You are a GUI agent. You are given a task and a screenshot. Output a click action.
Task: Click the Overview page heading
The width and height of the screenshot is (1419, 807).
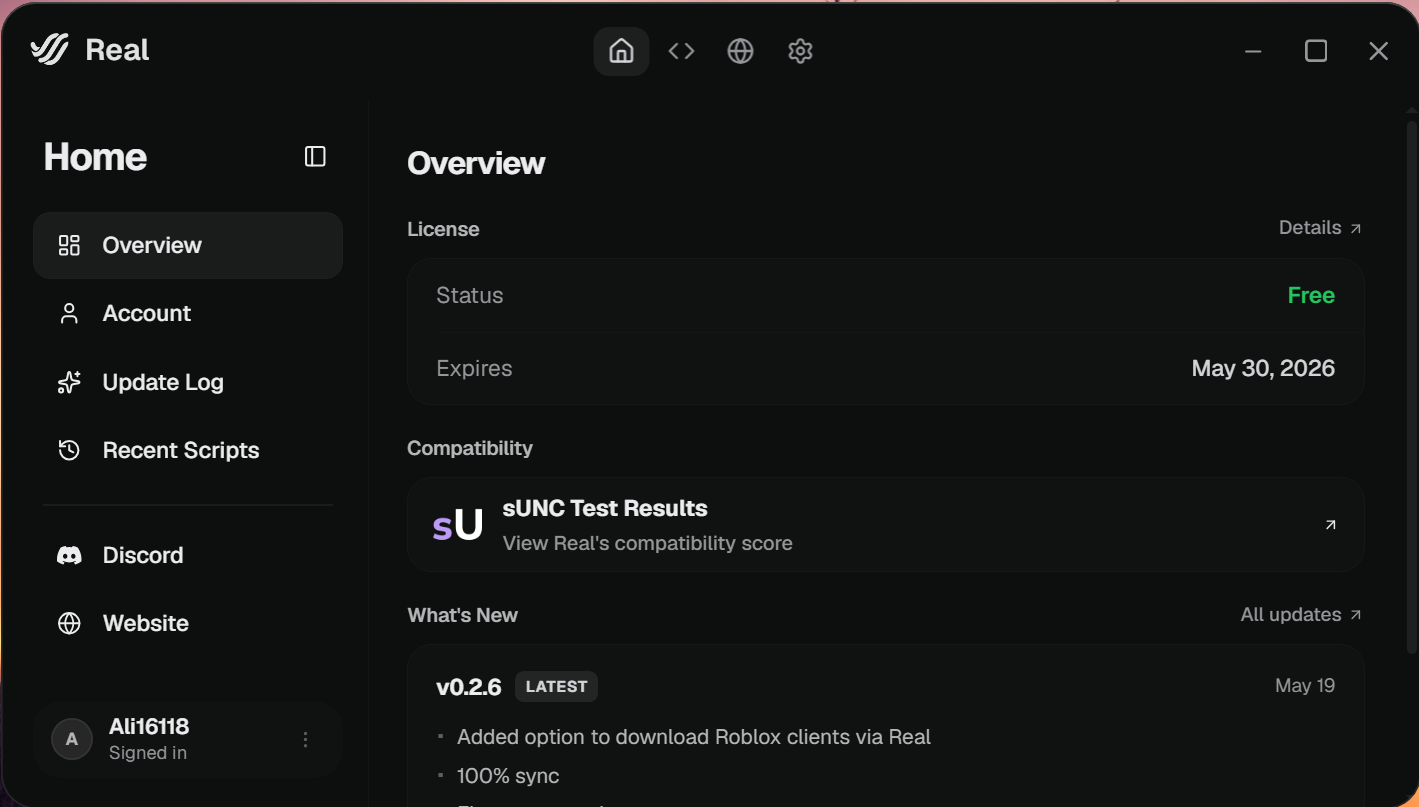(x=476, y=164)
